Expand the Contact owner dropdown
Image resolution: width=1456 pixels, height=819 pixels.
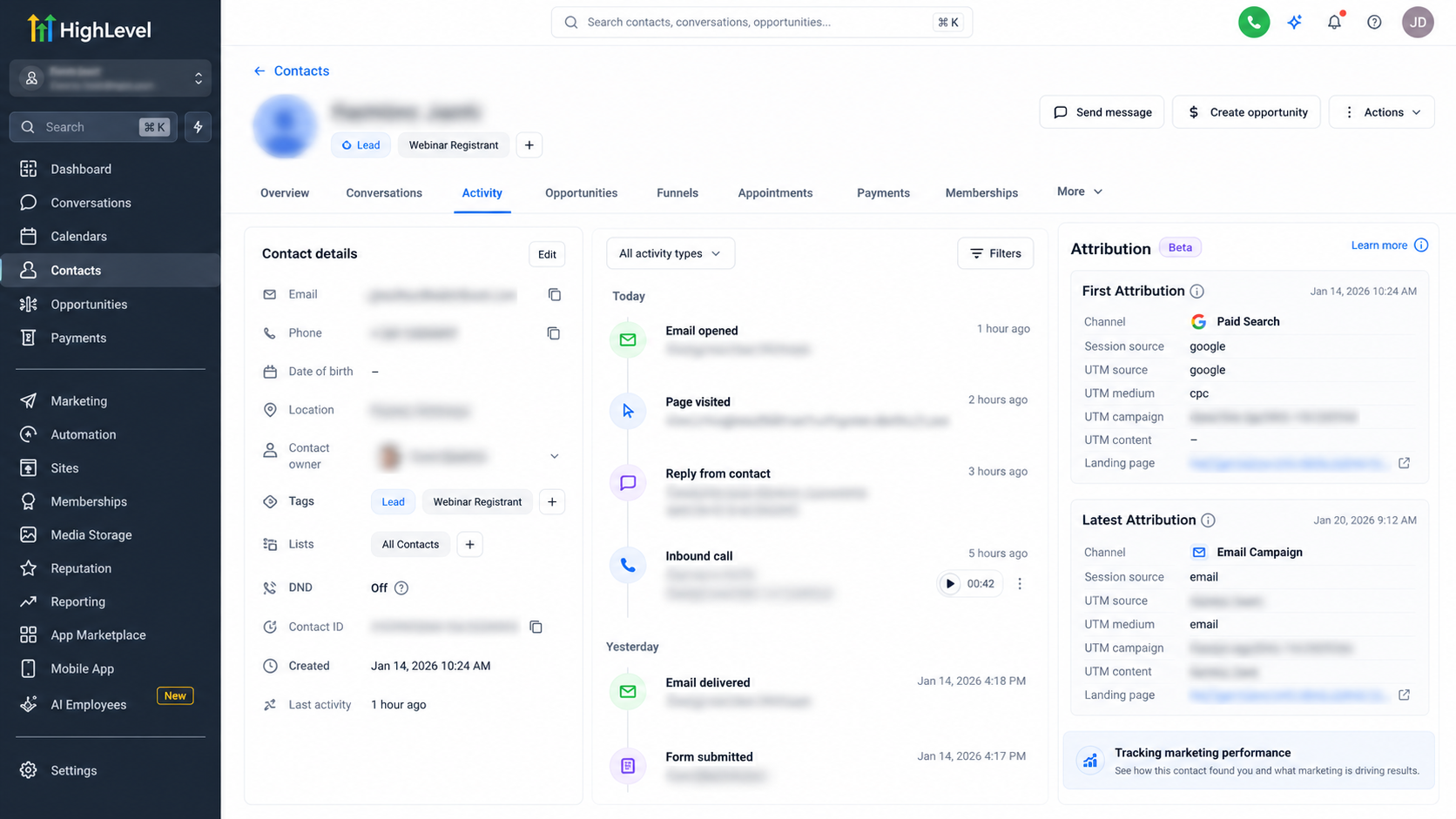pyautogui.click(x=555, y=456)
